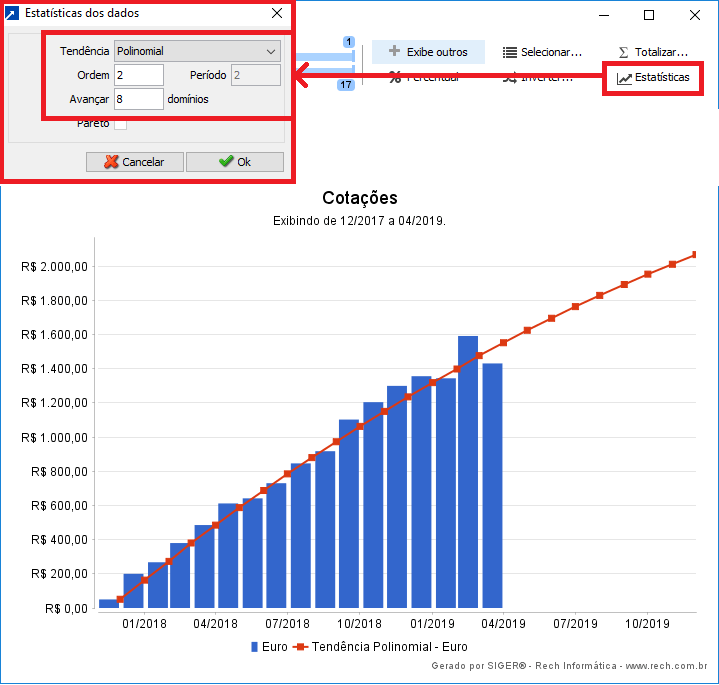Click the range slider handle labeled 1
719x685 pixels.
click(349, 42)
